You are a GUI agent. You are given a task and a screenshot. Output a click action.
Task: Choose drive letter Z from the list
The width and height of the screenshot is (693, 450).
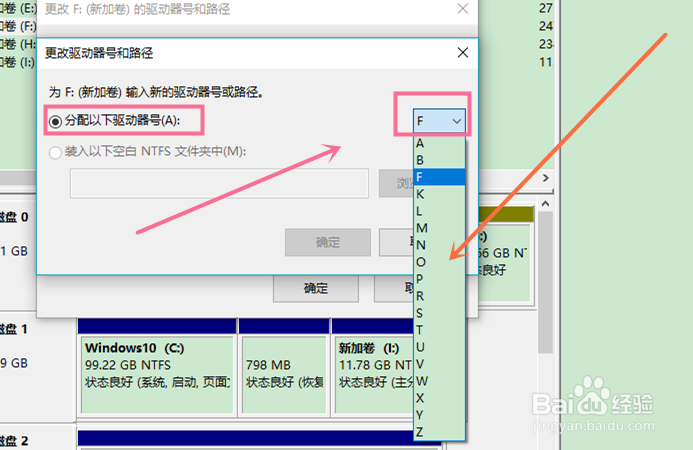pyautogui.click(x=439, y=432)
